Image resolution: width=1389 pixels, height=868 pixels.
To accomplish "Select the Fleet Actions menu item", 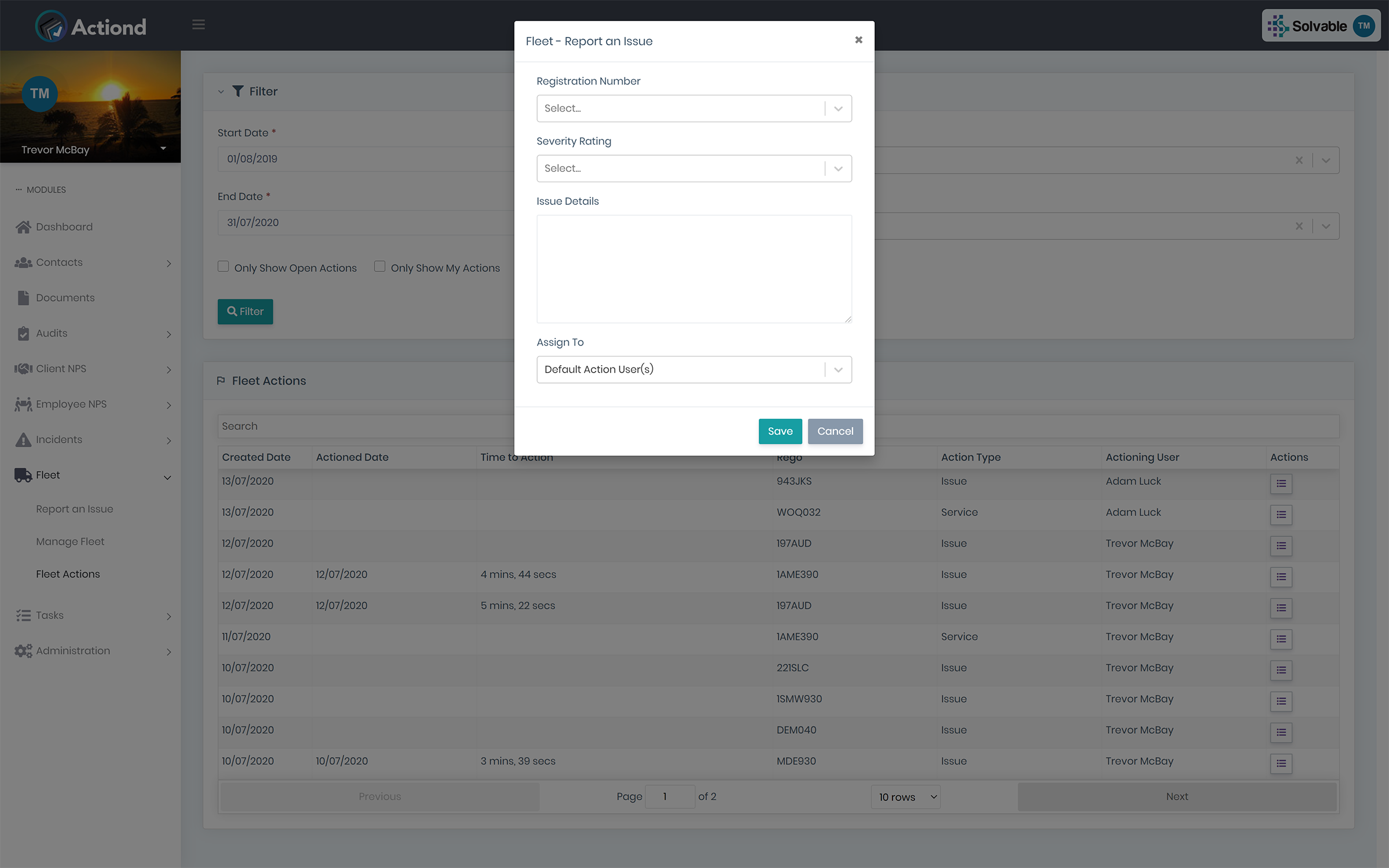I will point(67,573).
